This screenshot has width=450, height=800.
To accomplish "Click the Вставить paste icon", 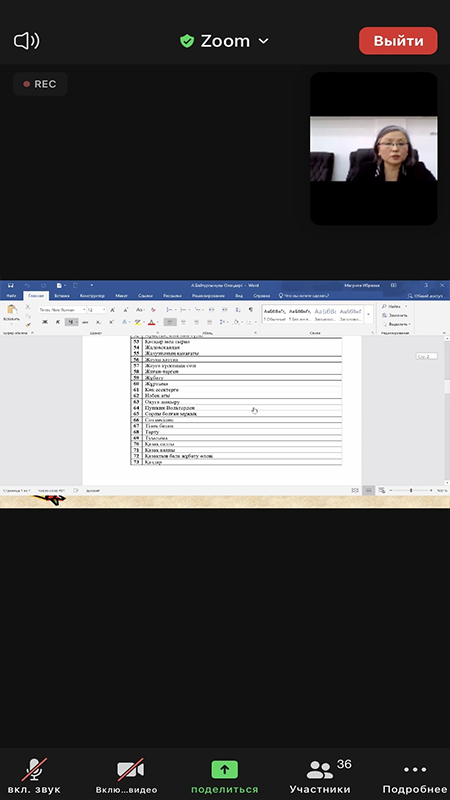I will (11, 313).
